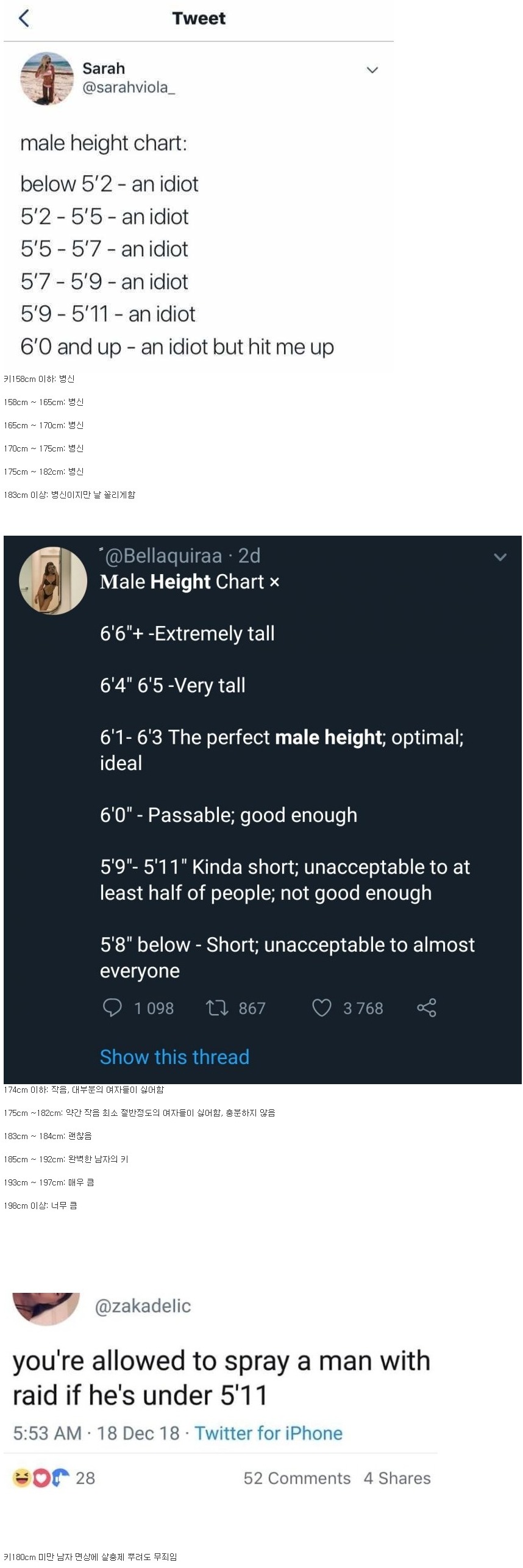Click the laughing emoji reaction icon

click(x=21, y=1478)
